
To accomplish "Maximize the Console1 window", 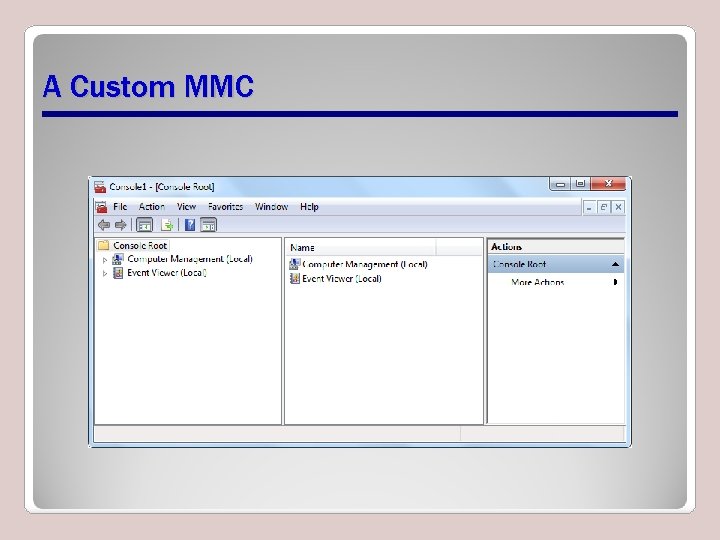I will (x=580, y=185).
